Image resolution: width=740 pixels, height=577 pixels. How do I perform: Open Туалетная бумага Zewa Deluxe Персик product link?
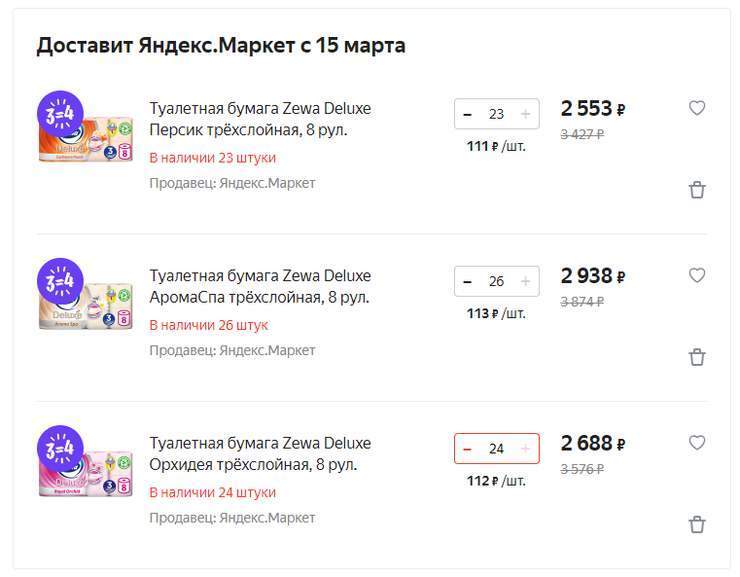coord(260,119)
